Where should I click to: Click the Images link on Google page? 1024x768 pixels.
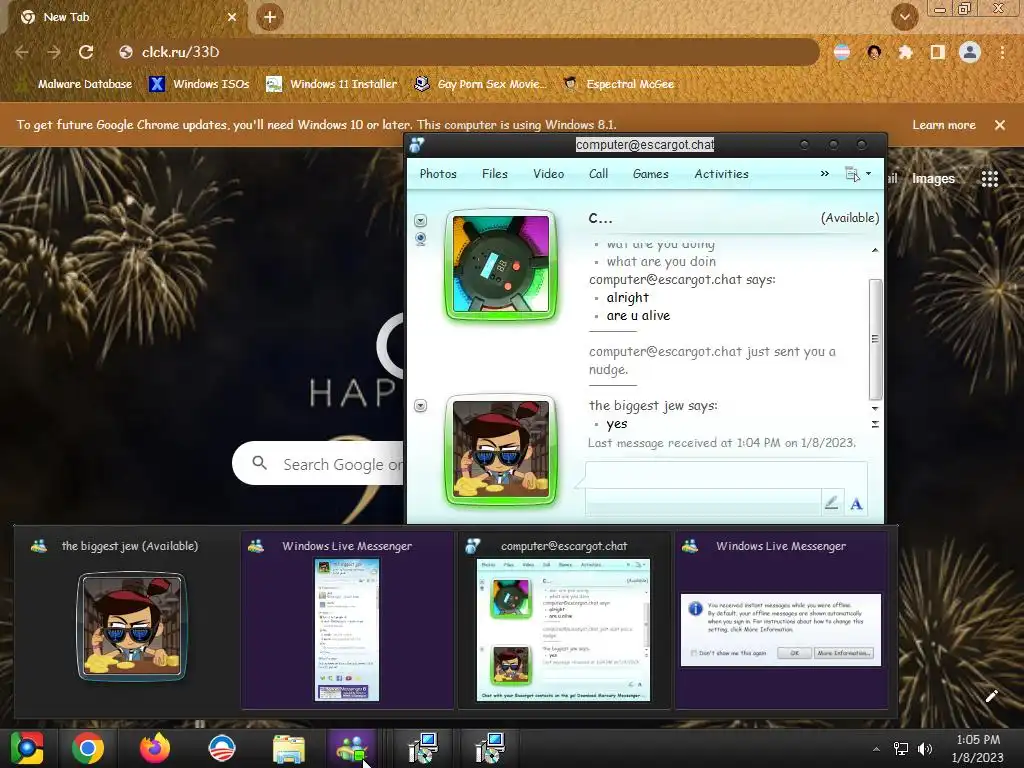point(933,179)
